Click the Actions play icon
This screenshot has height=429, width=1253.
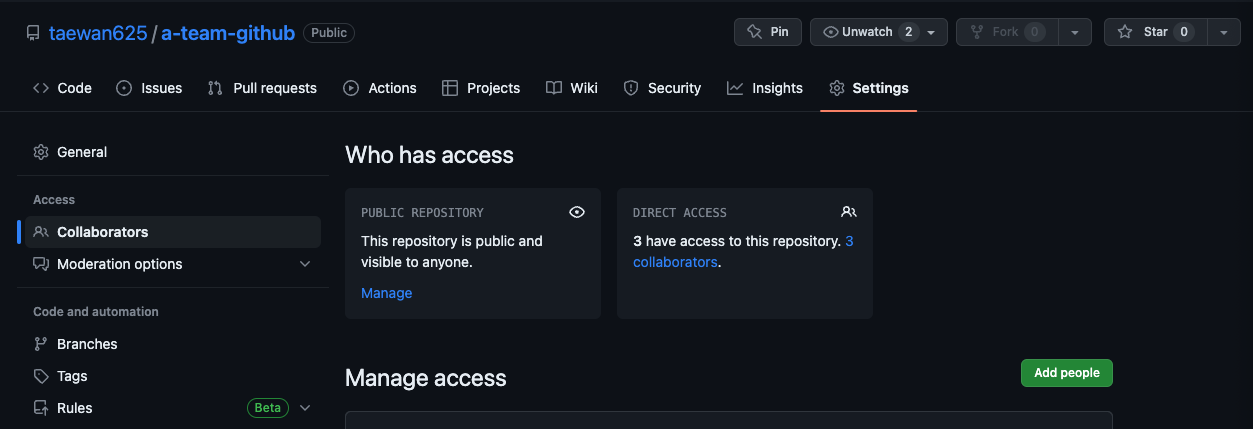(351, 88)
